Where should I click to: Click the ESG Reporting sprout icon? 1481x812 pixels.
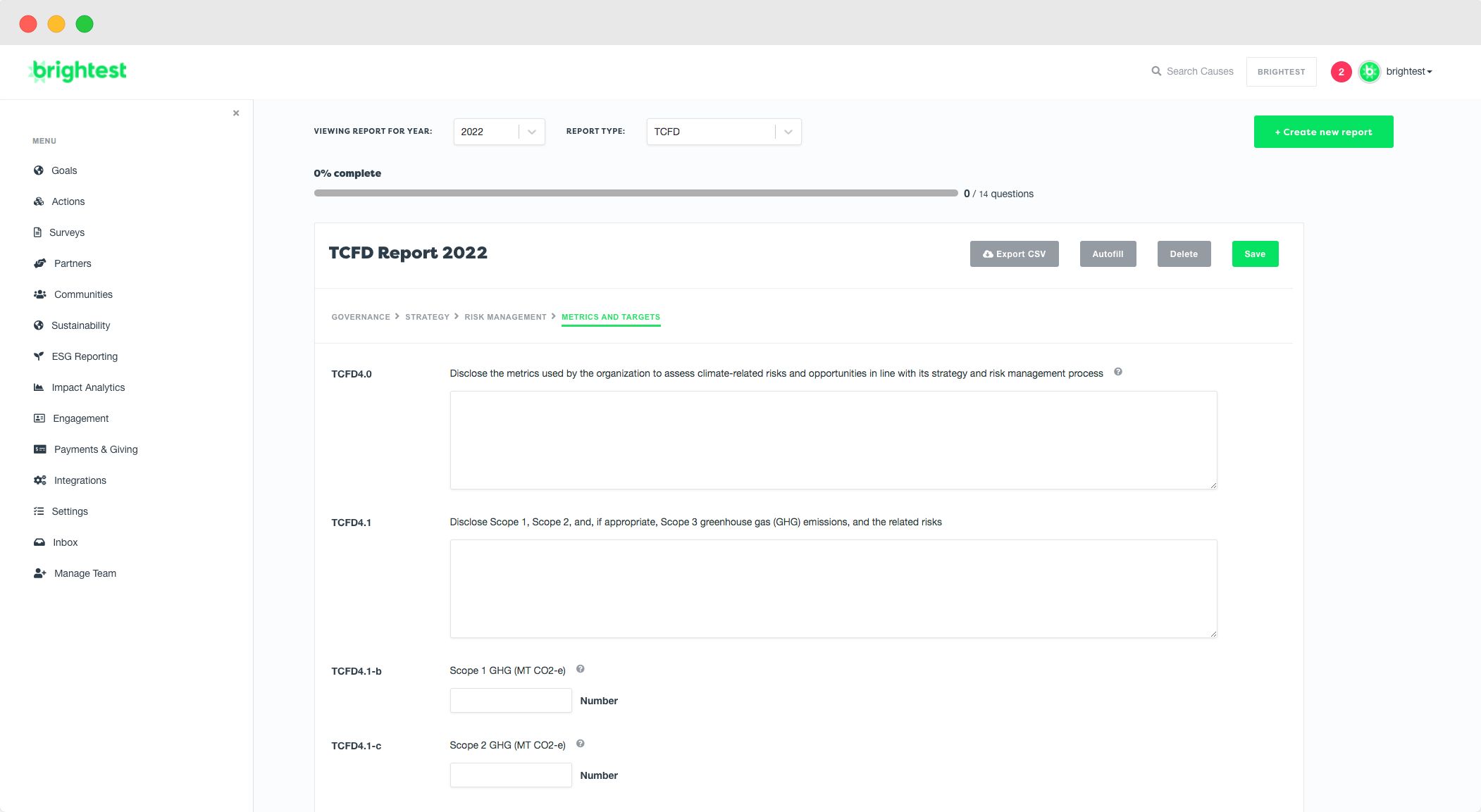pyautogui.click(x=39, y=356)
